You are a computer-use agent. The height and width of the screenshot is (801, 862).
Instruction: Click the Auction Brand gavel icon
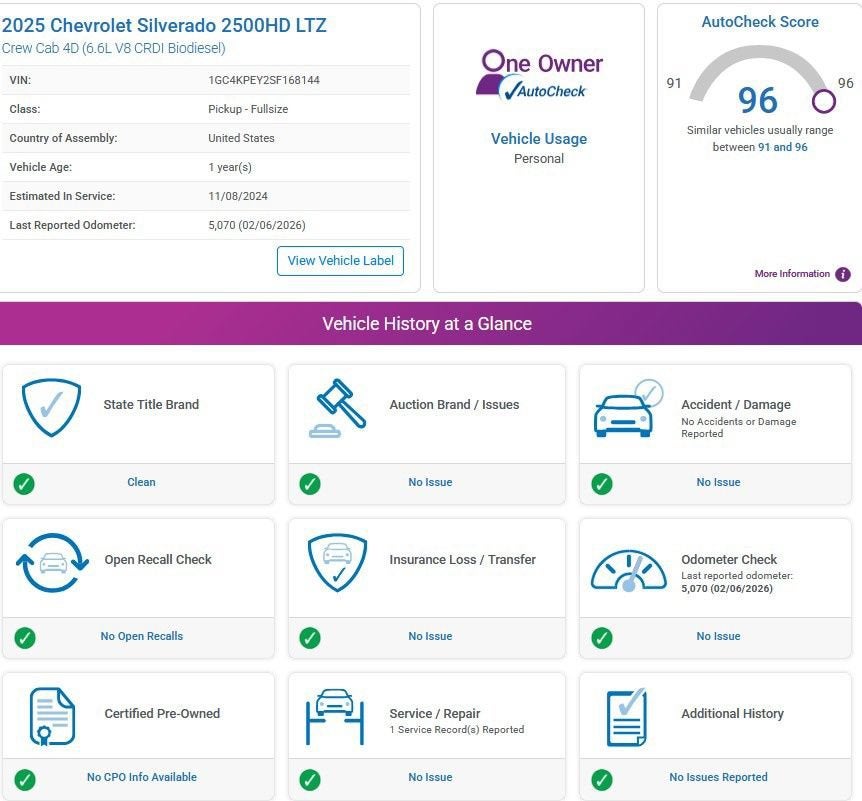(x=338, y=408)
